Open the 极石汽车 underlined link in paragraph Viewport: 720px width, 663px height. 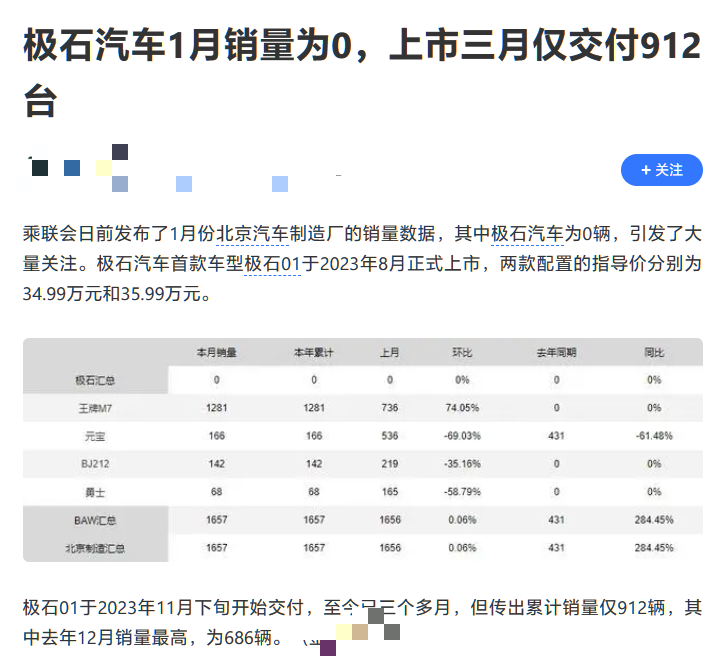pyautogui.click(x=527, y=234)
